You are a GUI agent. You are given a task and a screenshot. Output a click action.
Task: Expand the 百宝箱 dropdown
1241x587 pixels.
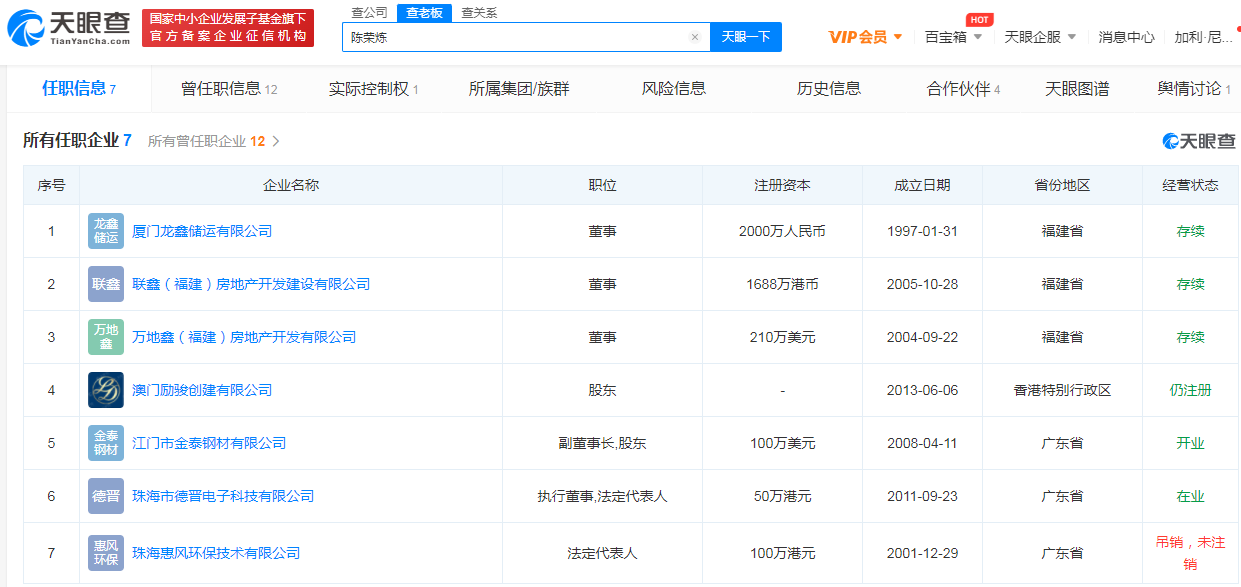[x=953, y=37]
